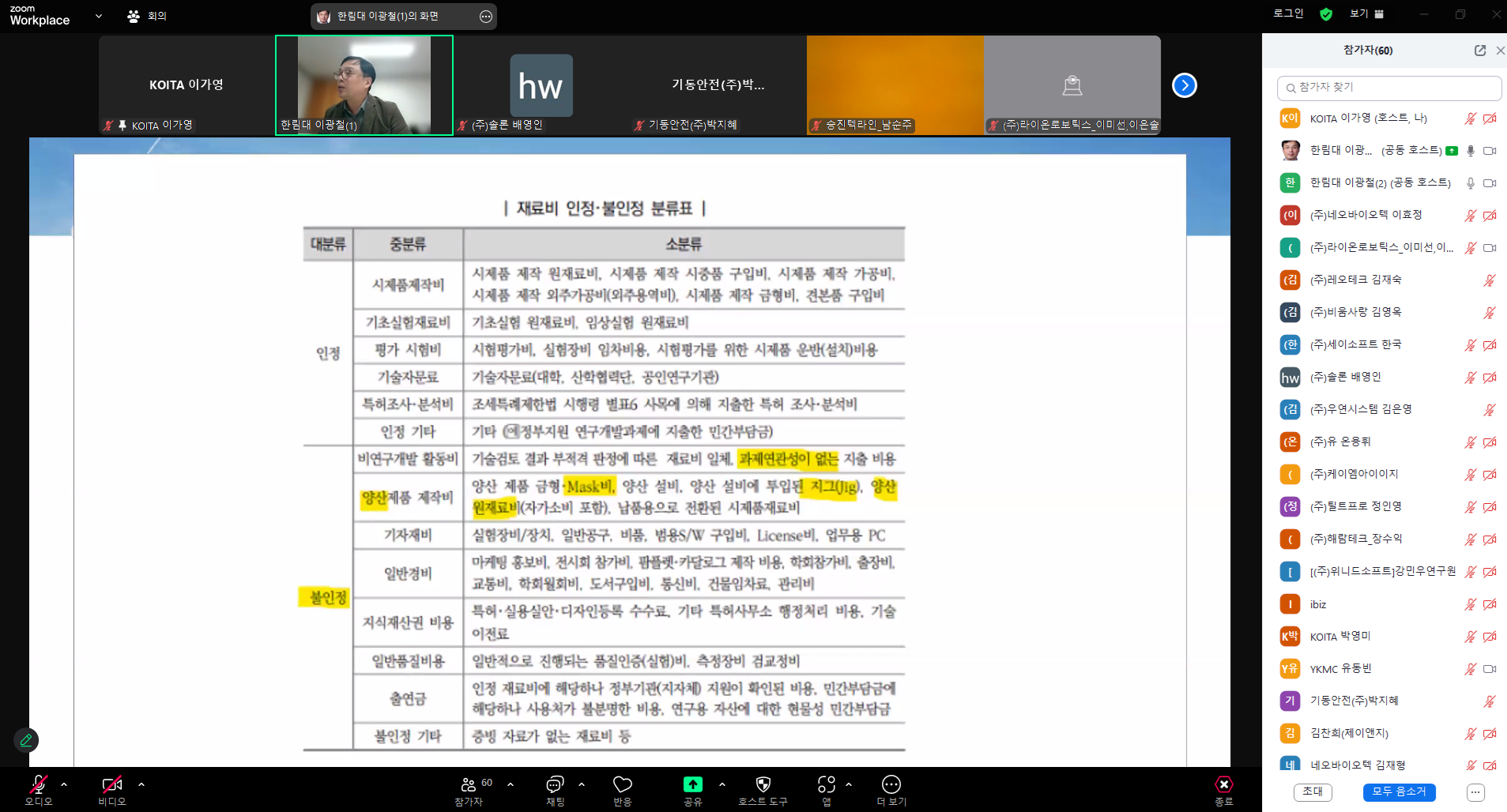The width and height of the screenshot is (1507, 812).
Task: Click the green annotation pencil icon
Action: 26,740
